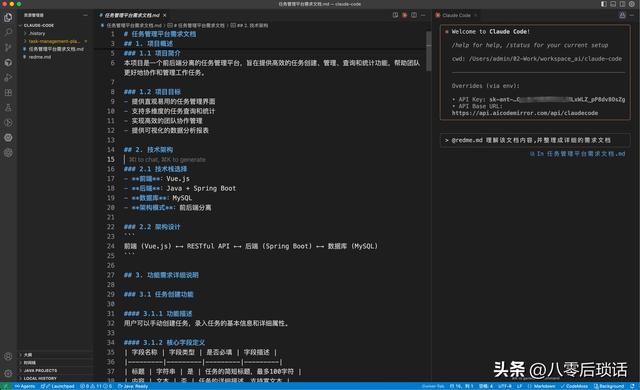This screenshot has width=640, height=390.
Task: Click the circled play icon below the flask
Action: [8, 123]
